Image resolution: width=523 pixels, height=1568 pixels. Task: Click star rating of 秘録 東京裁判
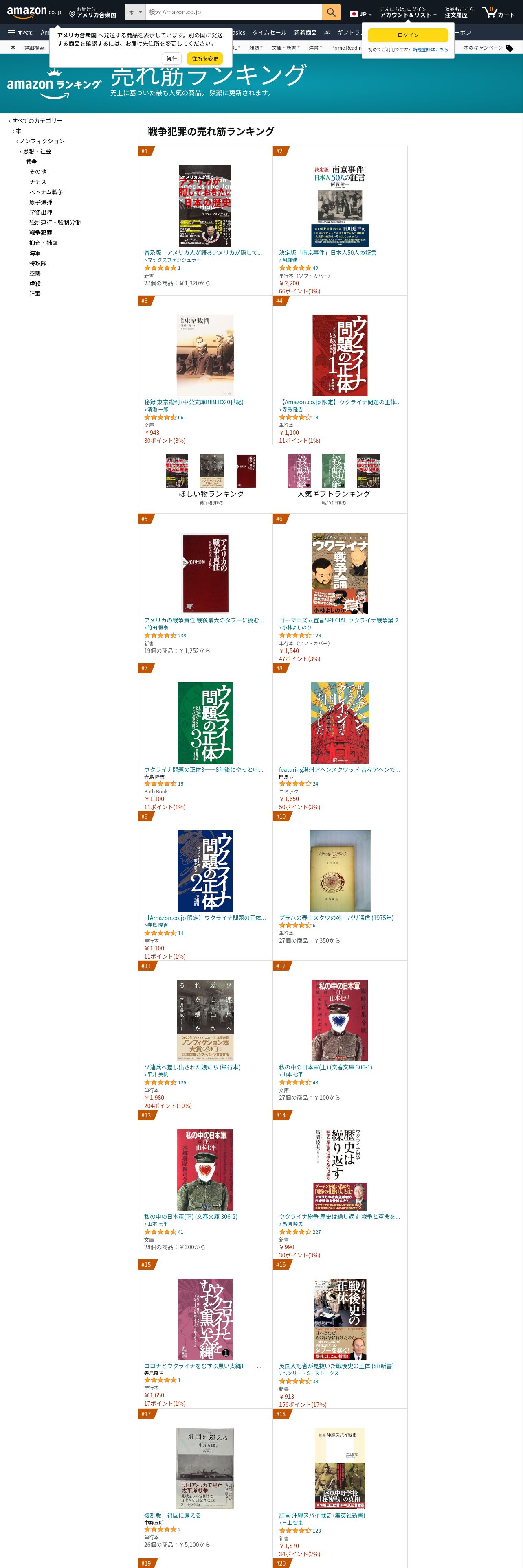click(x=160, y=418)
